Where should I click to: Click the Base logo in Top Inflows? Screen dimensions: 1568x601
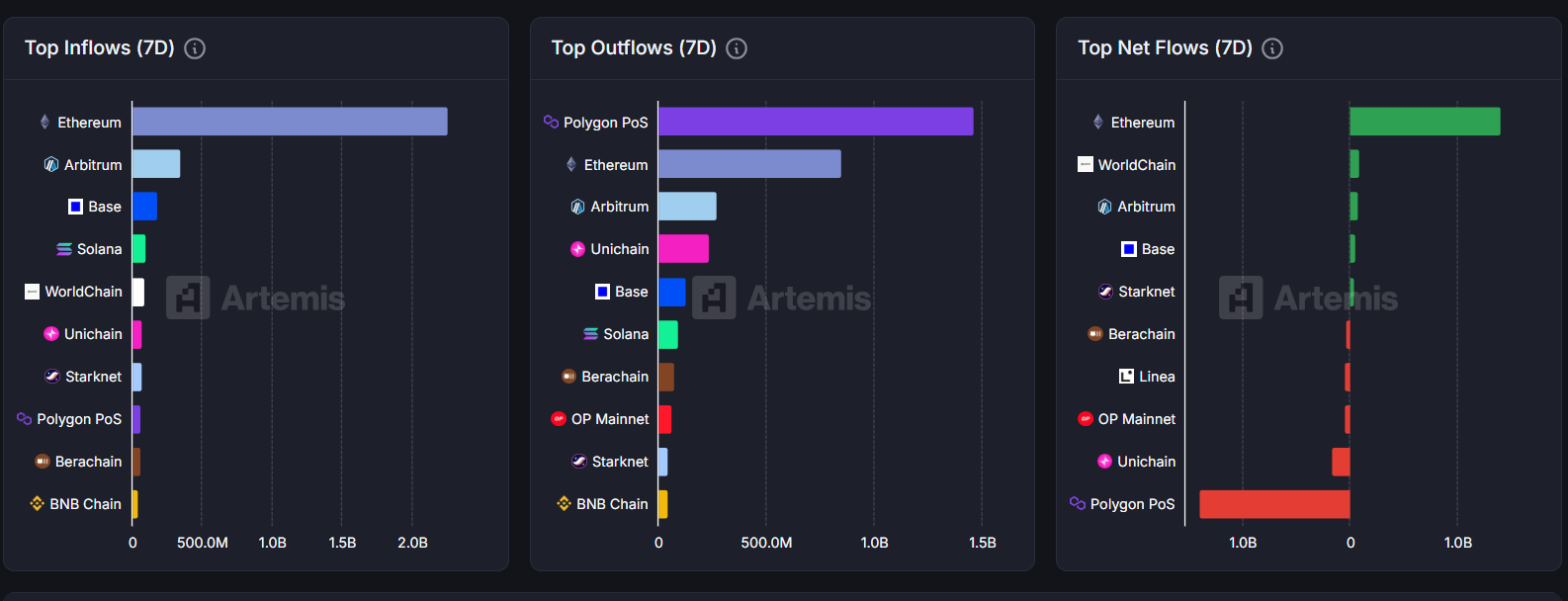[x=75, y=207]
